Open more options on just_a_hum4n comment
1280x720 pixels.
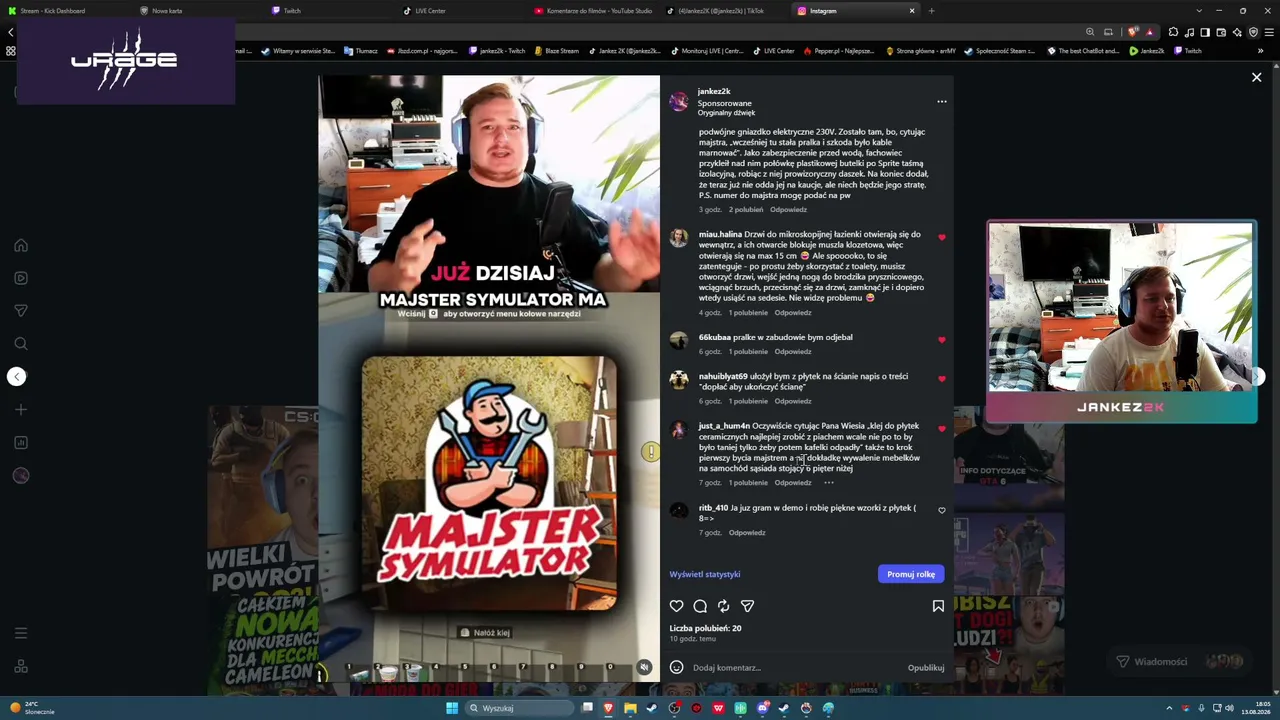tap(828, 483)
